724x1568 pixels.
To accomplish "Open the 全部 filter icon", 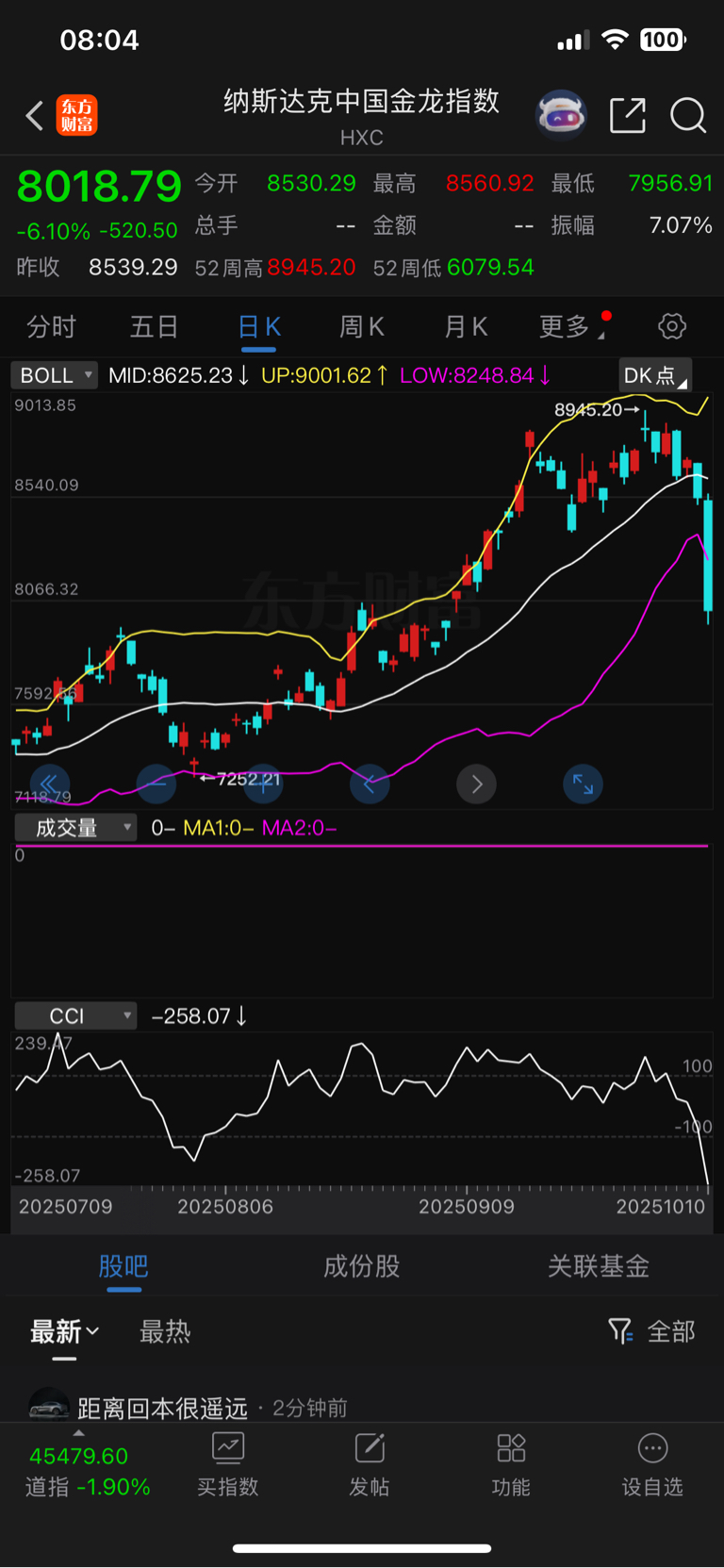I will [x=619, y=1331].
